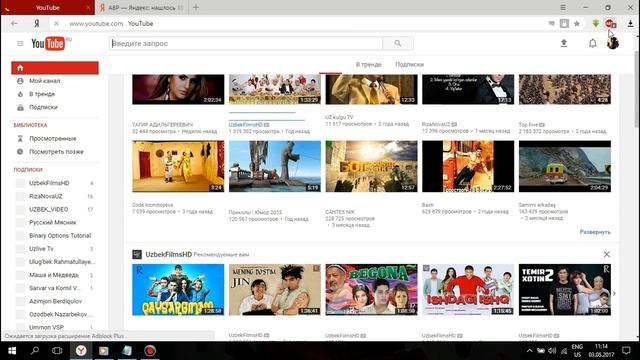
Task: Open В тренде in sidebar
Action: point(42,94)
